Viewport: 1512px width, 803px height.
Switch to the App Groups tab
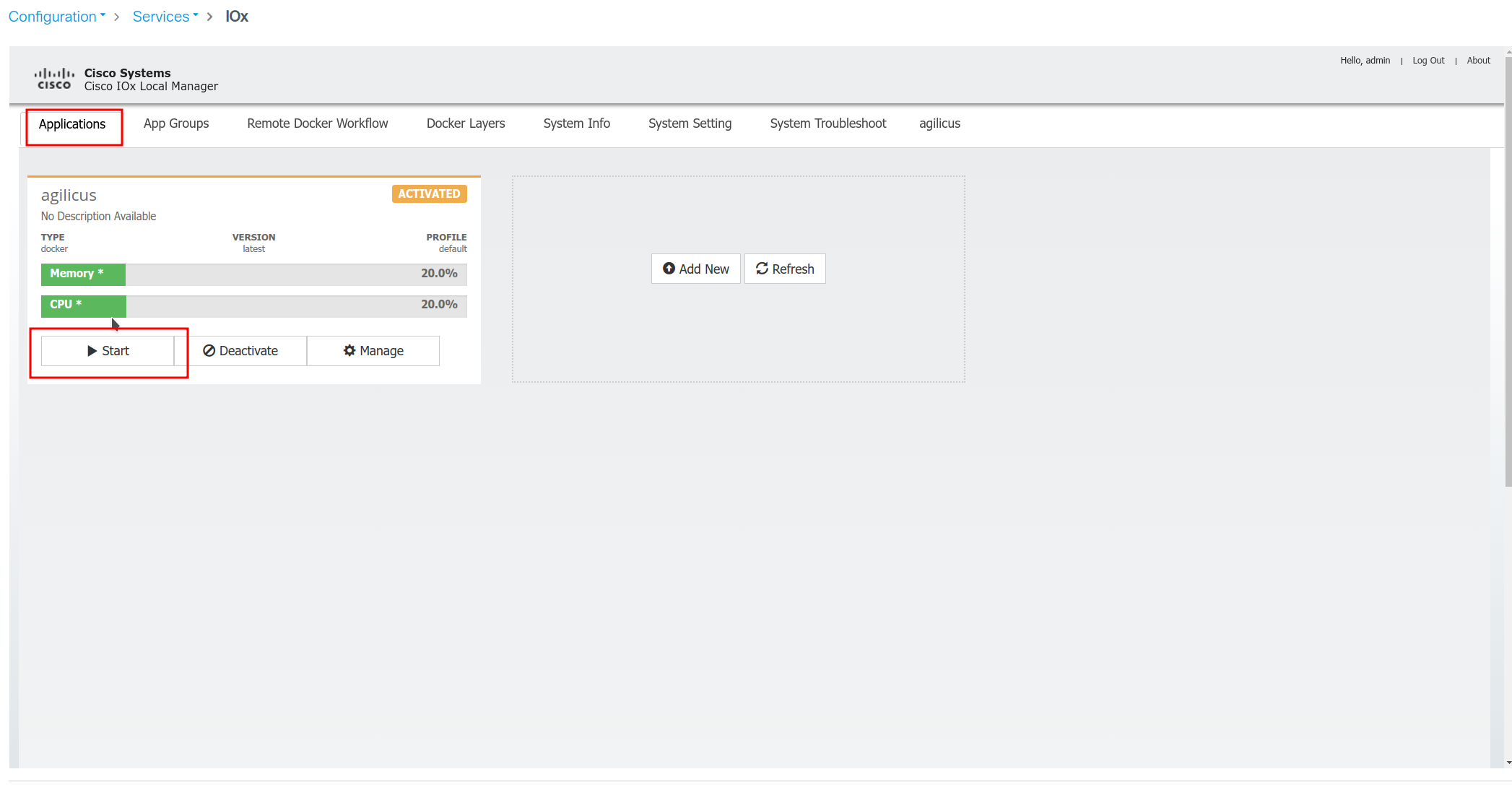click(176, 123)
